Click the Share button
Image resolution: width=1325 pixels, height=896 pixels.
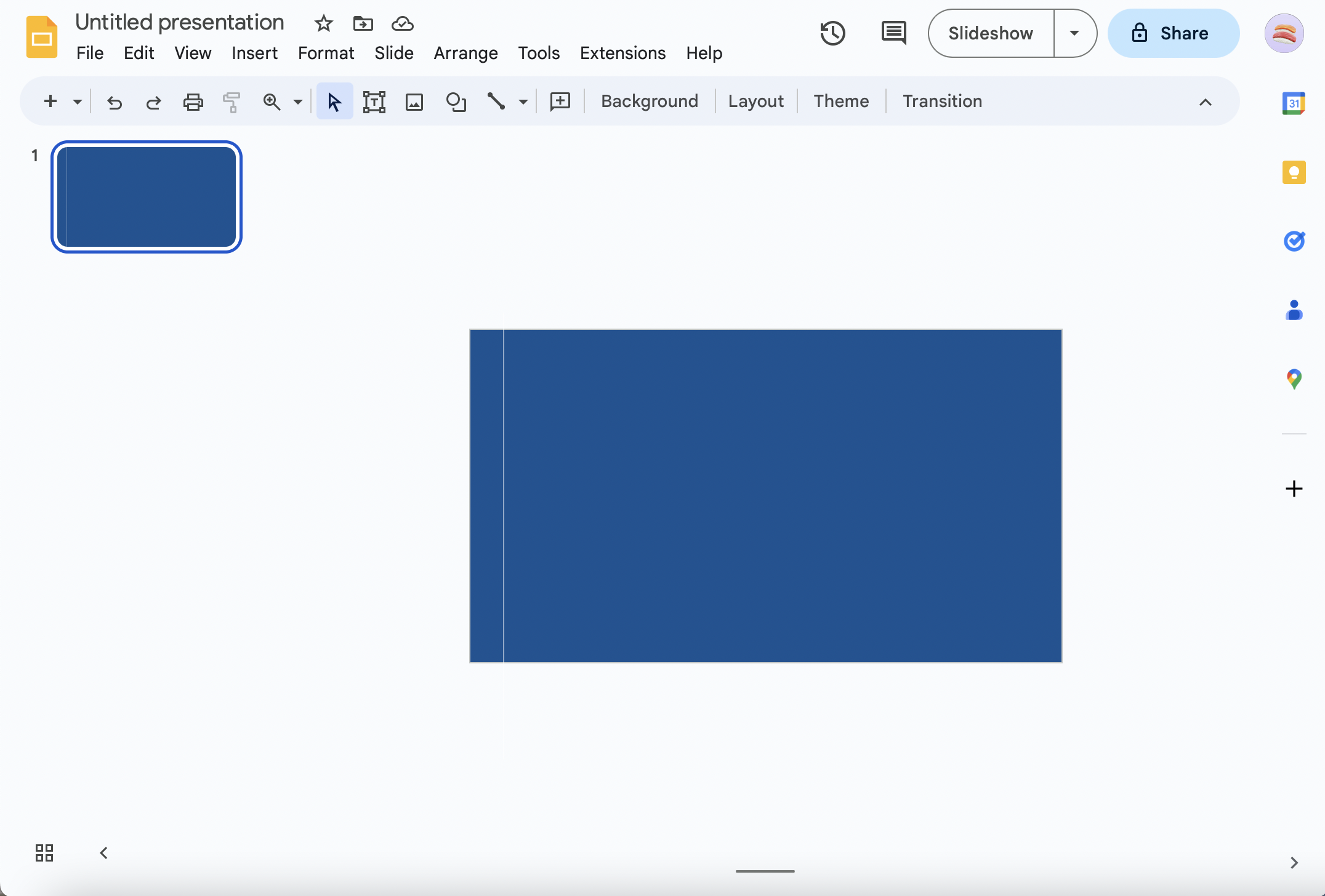click(1171, 33)
